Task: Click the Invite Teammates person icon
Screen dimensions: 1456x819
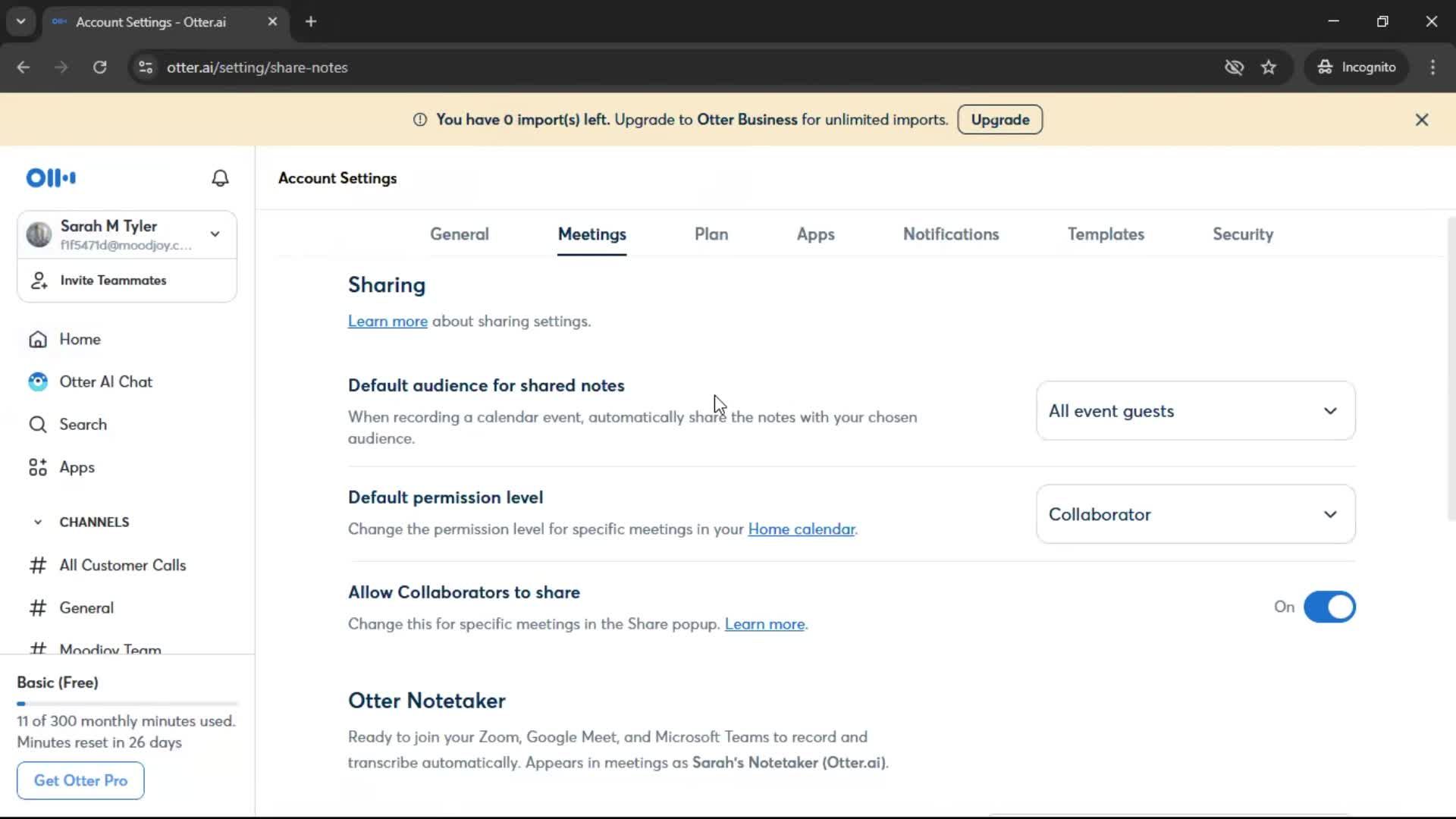Action: pyautogui.click(x=39, y=281)
